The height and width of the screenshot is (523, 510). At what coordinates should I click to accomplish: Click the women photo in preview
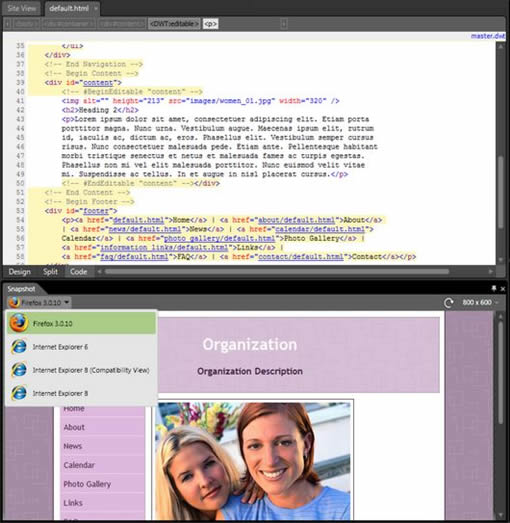click(x=252, y=460)
